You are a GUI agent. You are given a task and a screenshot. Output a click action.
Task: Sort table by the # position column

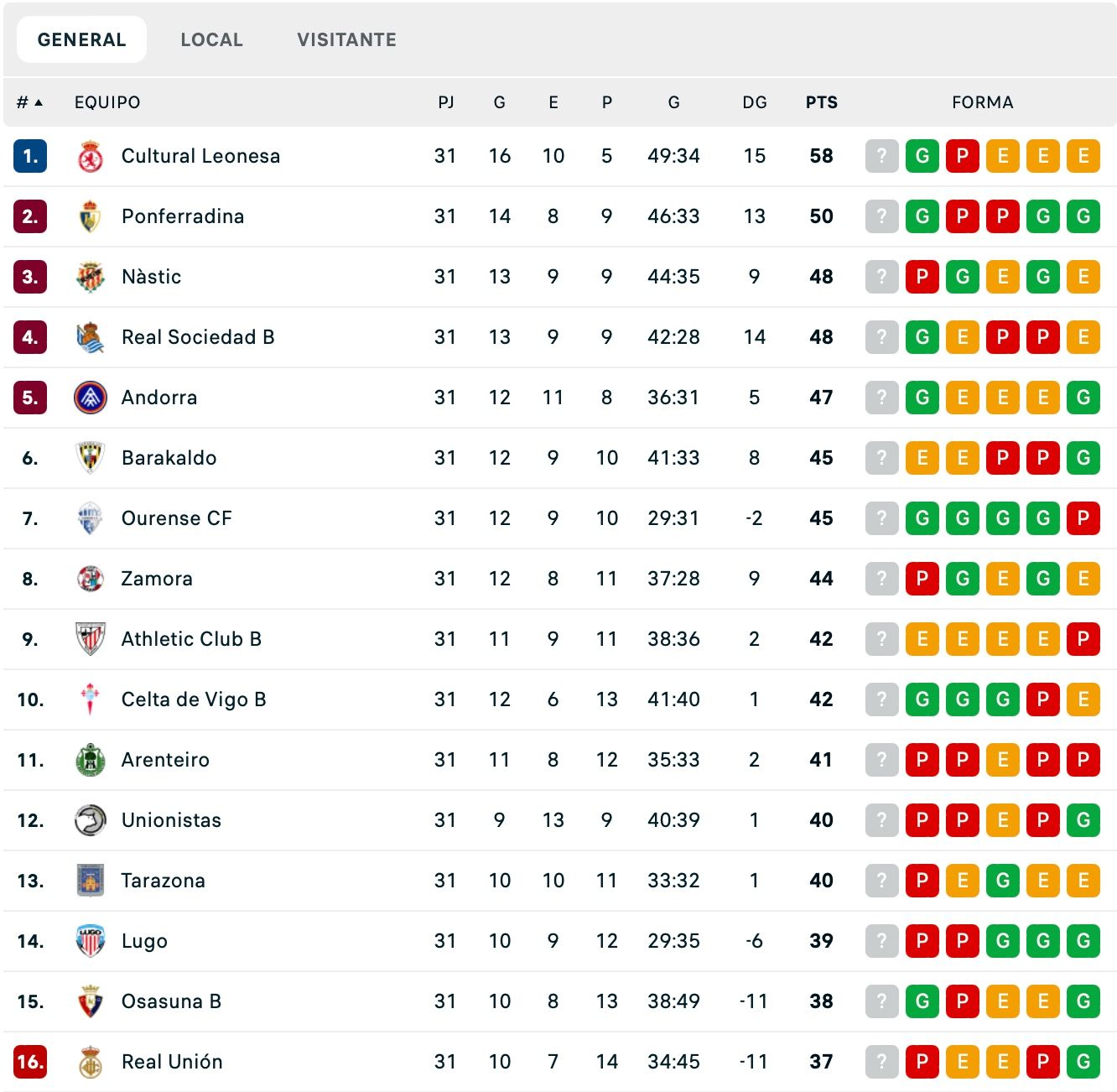coord(29,102)
